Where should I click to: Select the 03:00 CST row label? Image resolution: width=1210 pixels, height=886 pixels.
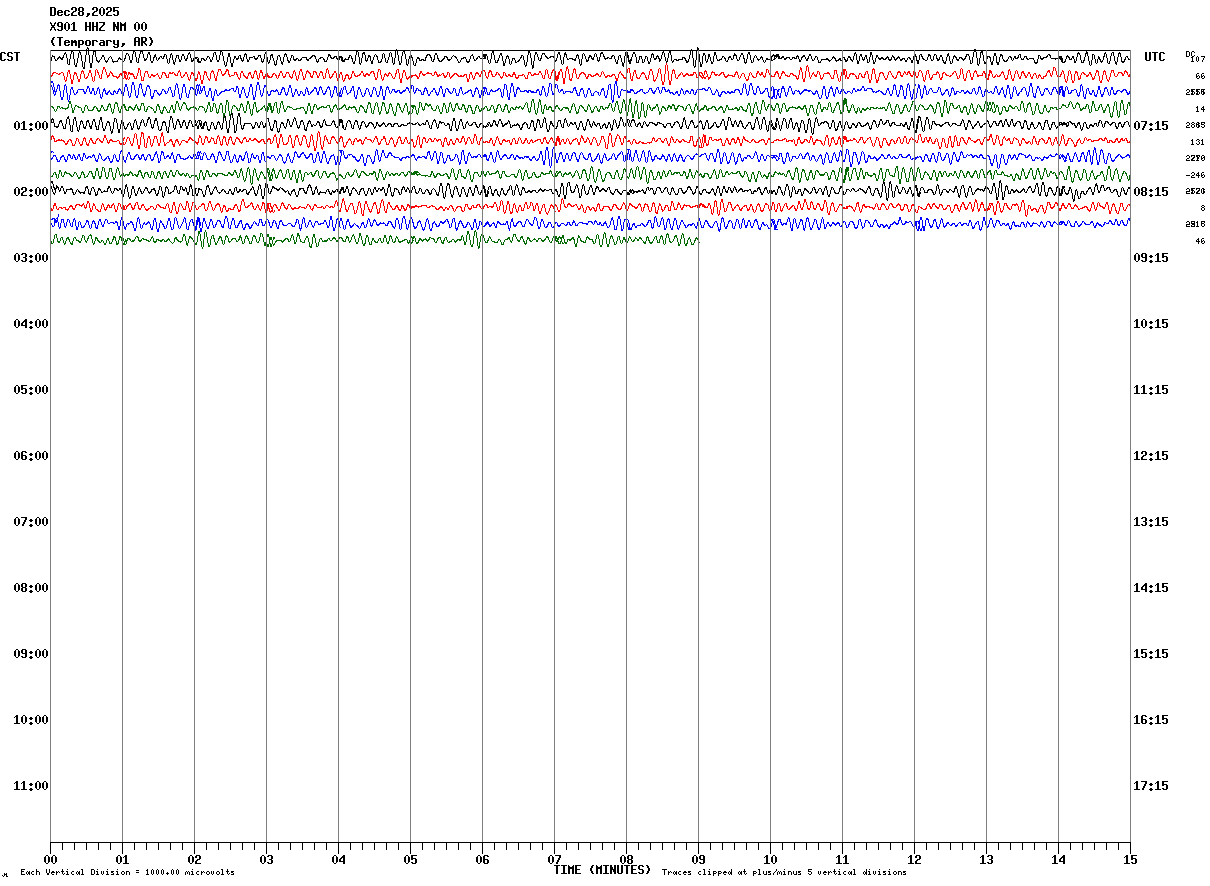click(x=31, y=258)
